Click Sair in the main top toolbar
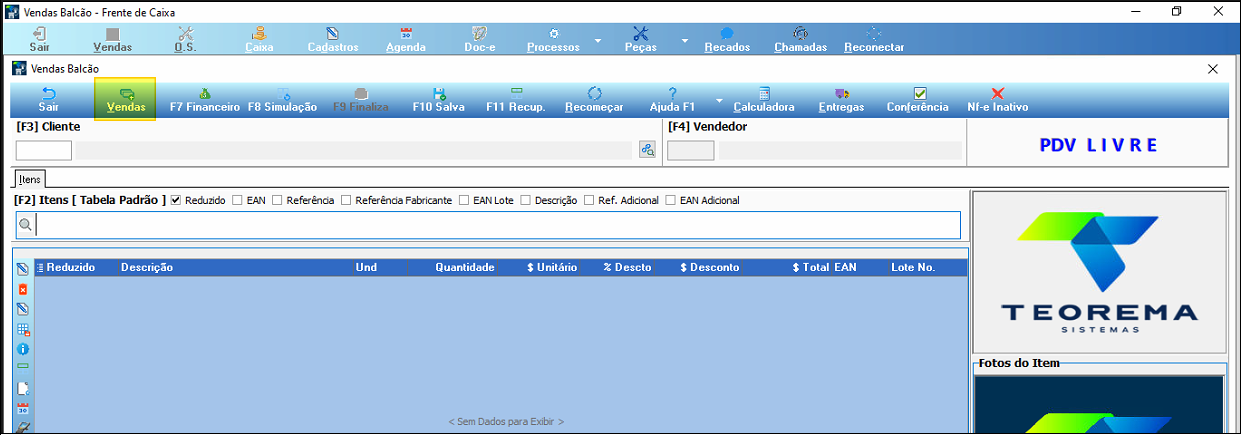The image size is (1241, 435). [x=39, y=39]
